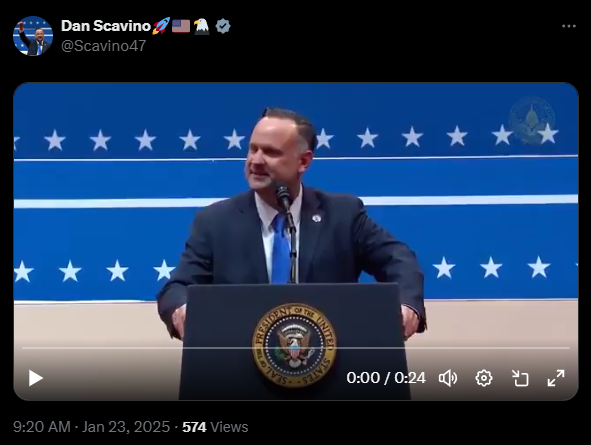The height and width of the screenshot is (445, 591).
Task: Open Dan Scavino display name link
Action: [x=106, y=26]
